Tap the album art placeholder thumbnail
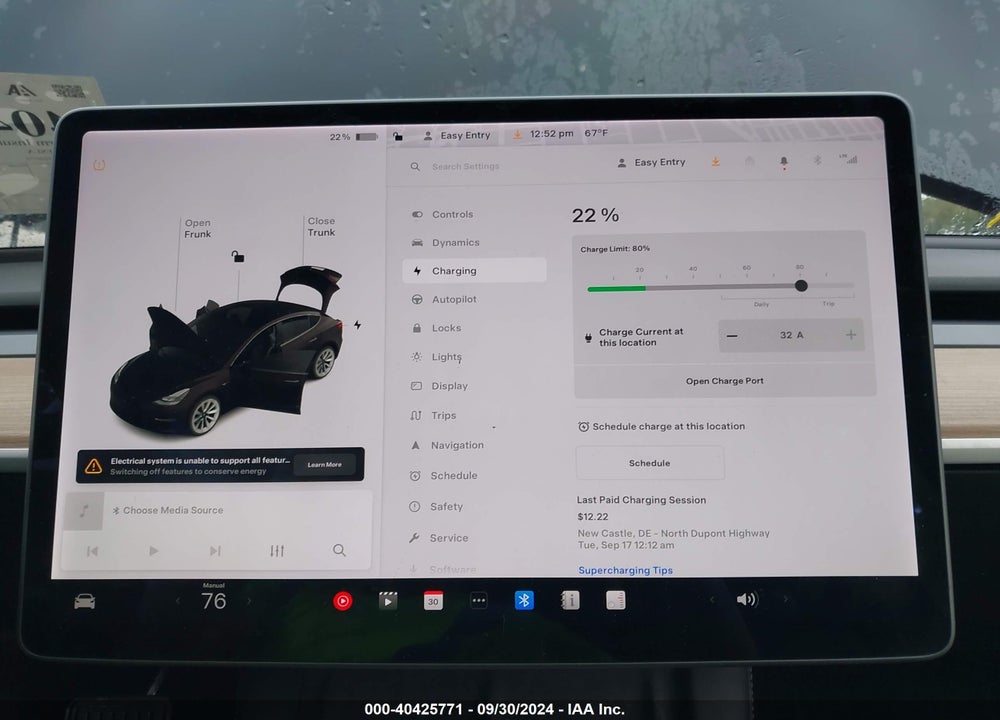This screenshot has width=1000, height=720. tap(84, 510)
